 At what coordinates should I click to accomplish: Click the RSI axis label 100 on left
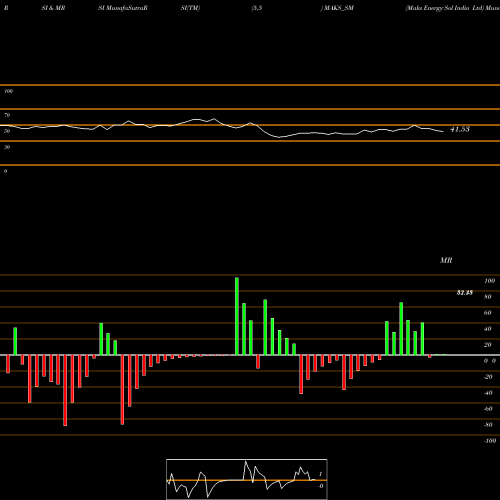(8, 91)
